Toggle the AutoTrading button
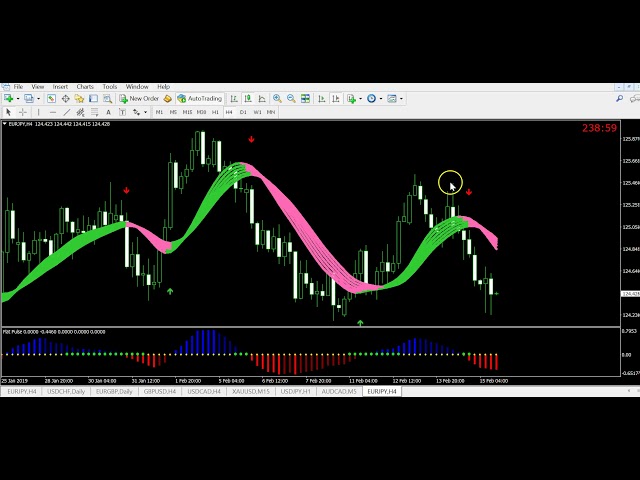The width and height of the screenshot is (640, 480). coord(199,99)
